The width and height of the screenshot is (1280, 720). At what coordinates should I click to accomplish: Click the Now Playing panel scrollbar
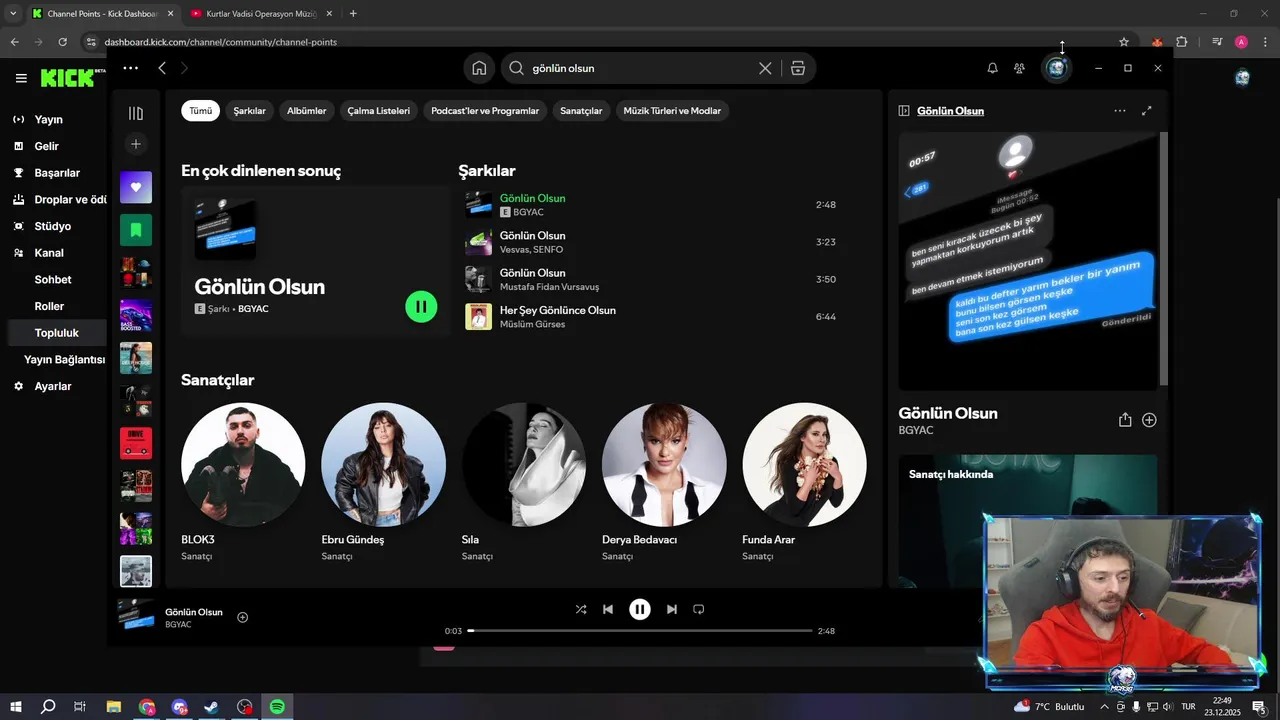[x=1163, y=258]
